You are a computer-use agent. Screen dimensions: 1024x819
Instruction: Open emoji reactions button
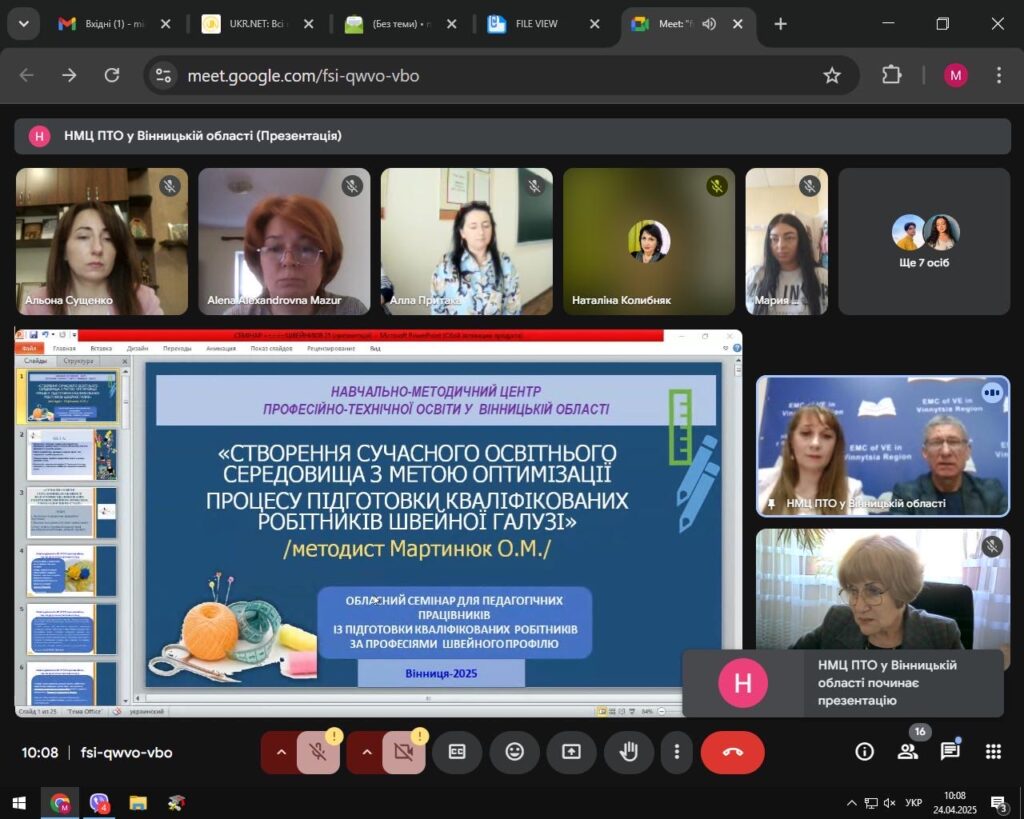515,752
